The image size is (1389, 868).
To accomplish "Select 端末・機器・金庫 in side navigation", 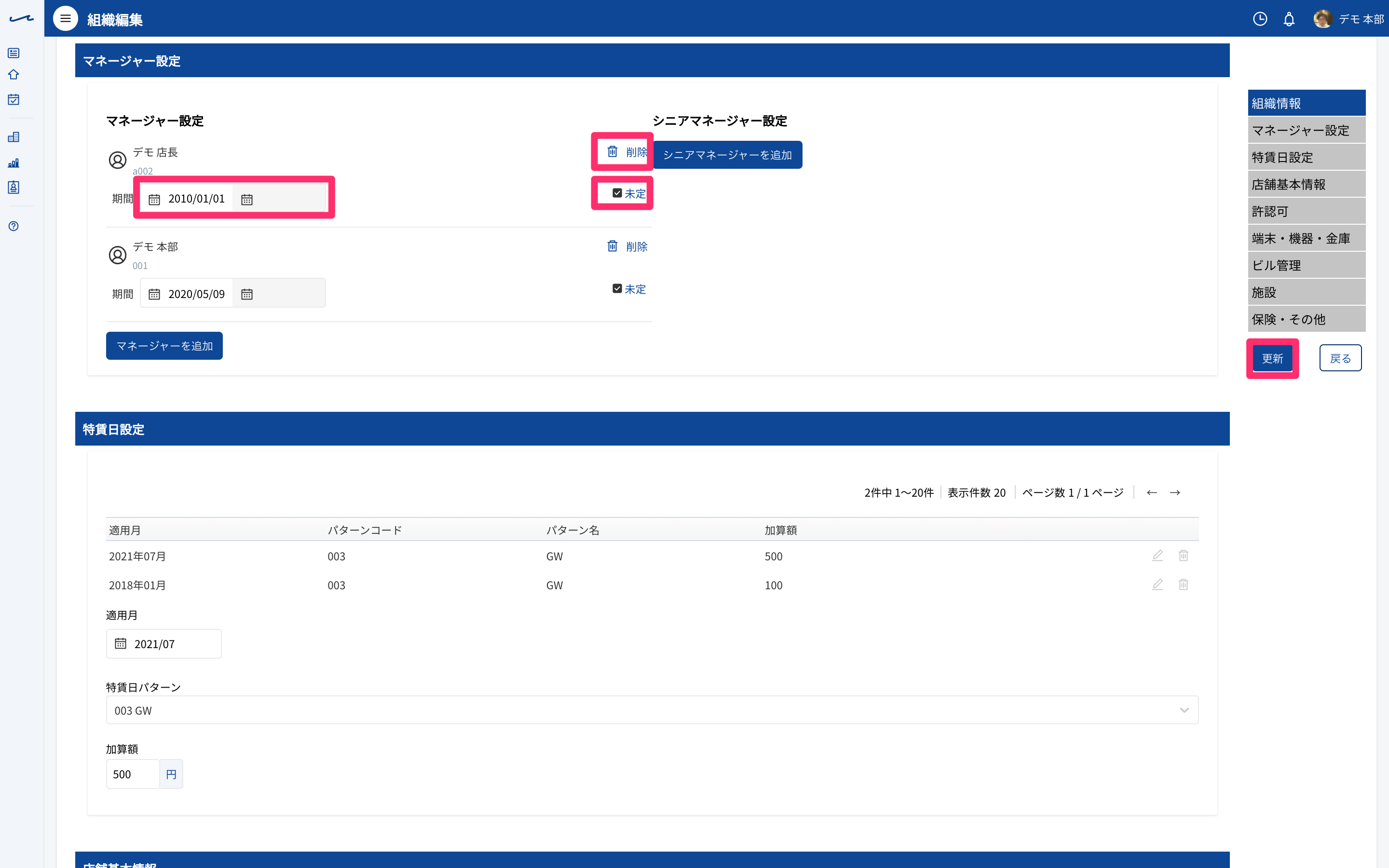I will point(1307,238).
